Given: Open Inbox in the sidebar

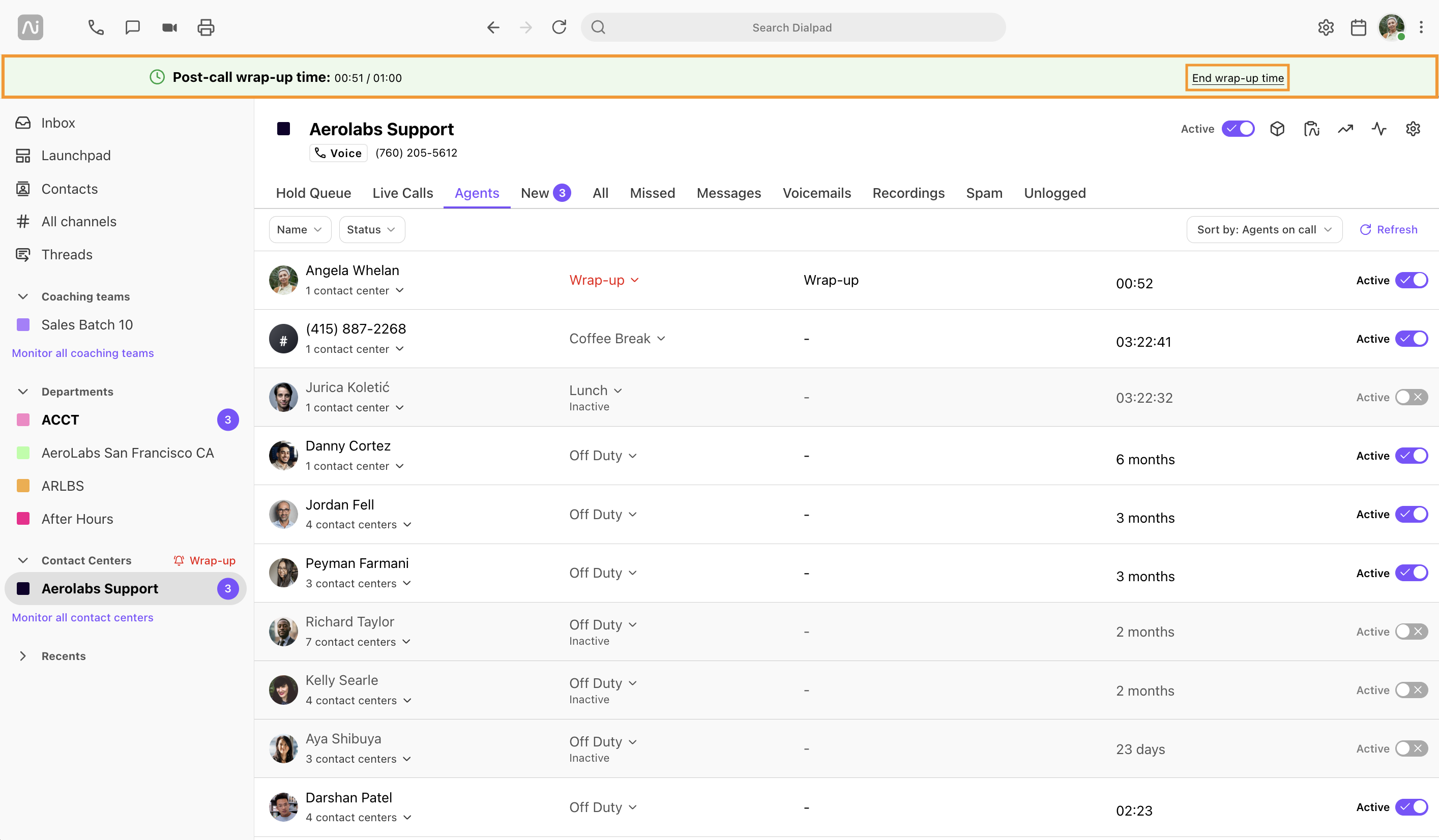Looking at the screenshot, I should point(57,123).
